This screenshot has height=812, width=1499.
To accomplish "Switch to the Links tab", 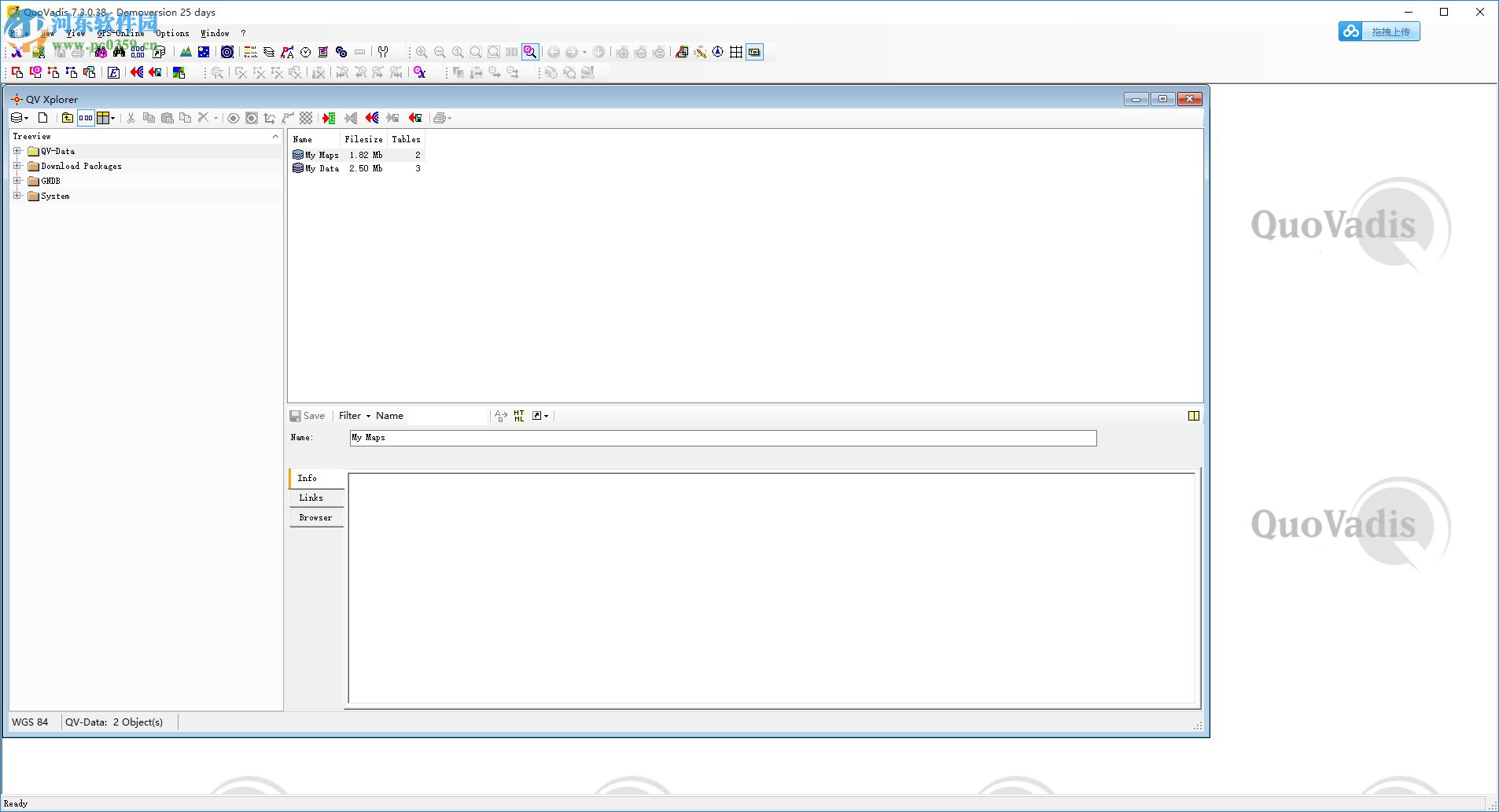I will pos(311,498).
